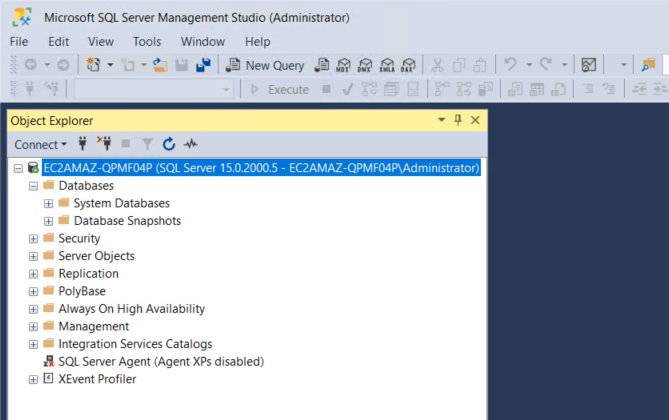Click the Paste toolbar icon
This screenshot has width=669, height=420.
point(480,65)
